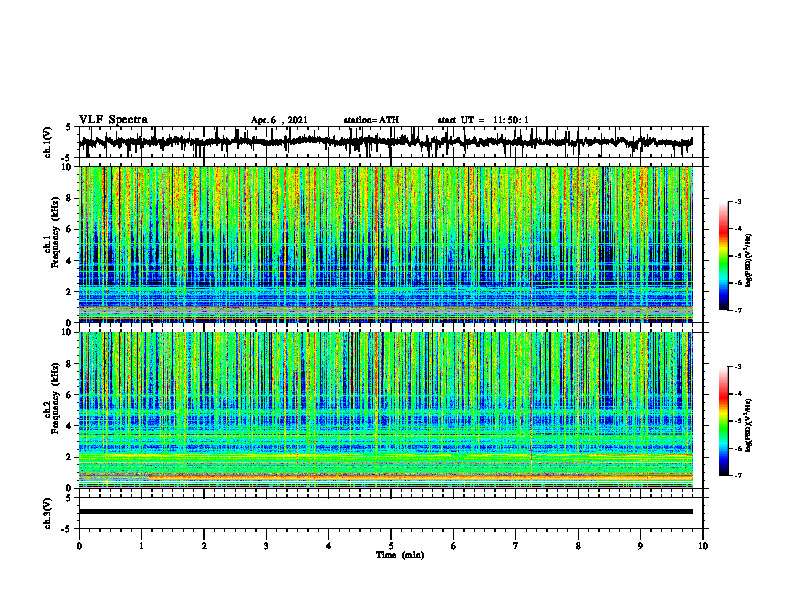Click the "-7" label on ch.1 colorbar
The height and width of the screenshot is (612, 792).
tap(737, 310)
